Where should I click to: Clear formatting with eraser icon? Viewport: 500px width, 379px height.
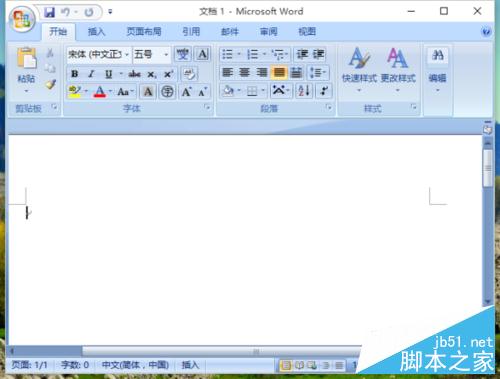[189, 74]
